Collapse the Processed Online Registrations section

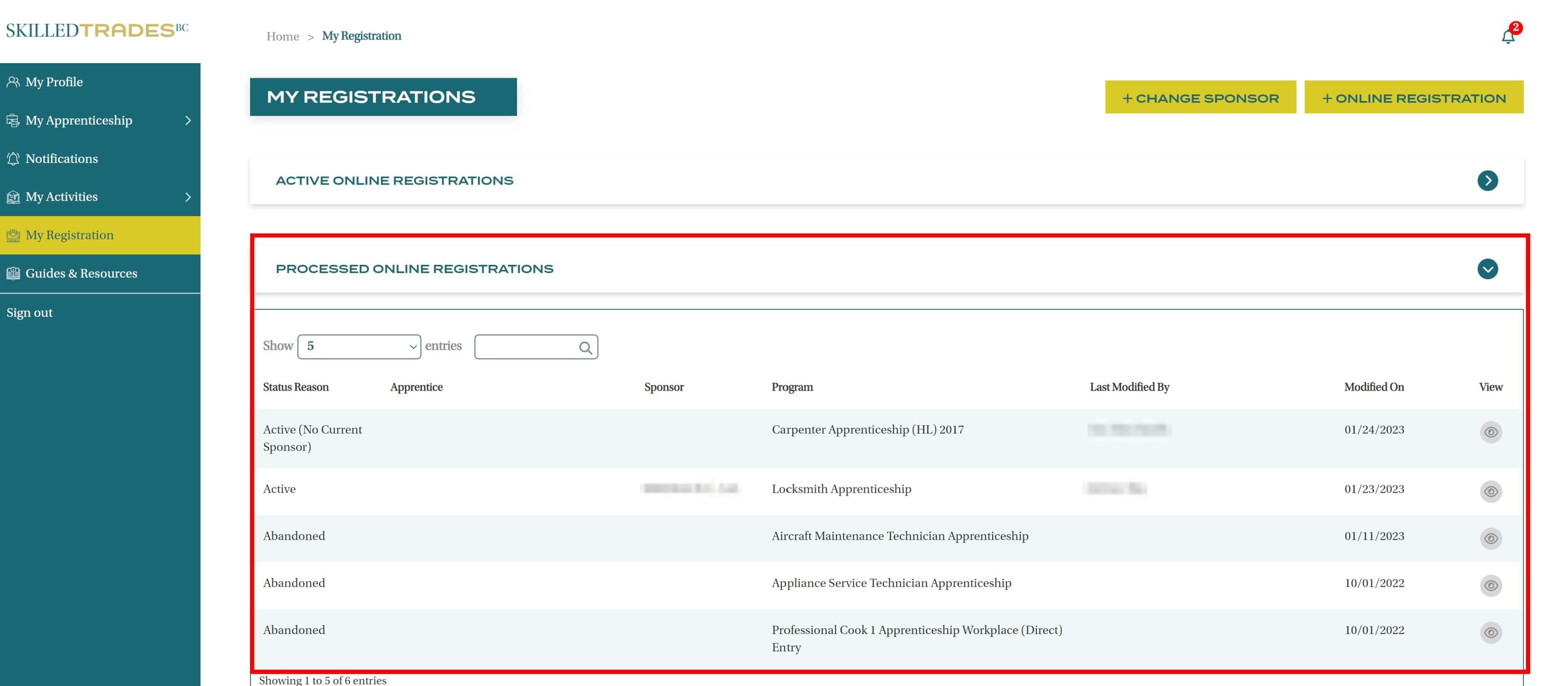coord(1487,269)
